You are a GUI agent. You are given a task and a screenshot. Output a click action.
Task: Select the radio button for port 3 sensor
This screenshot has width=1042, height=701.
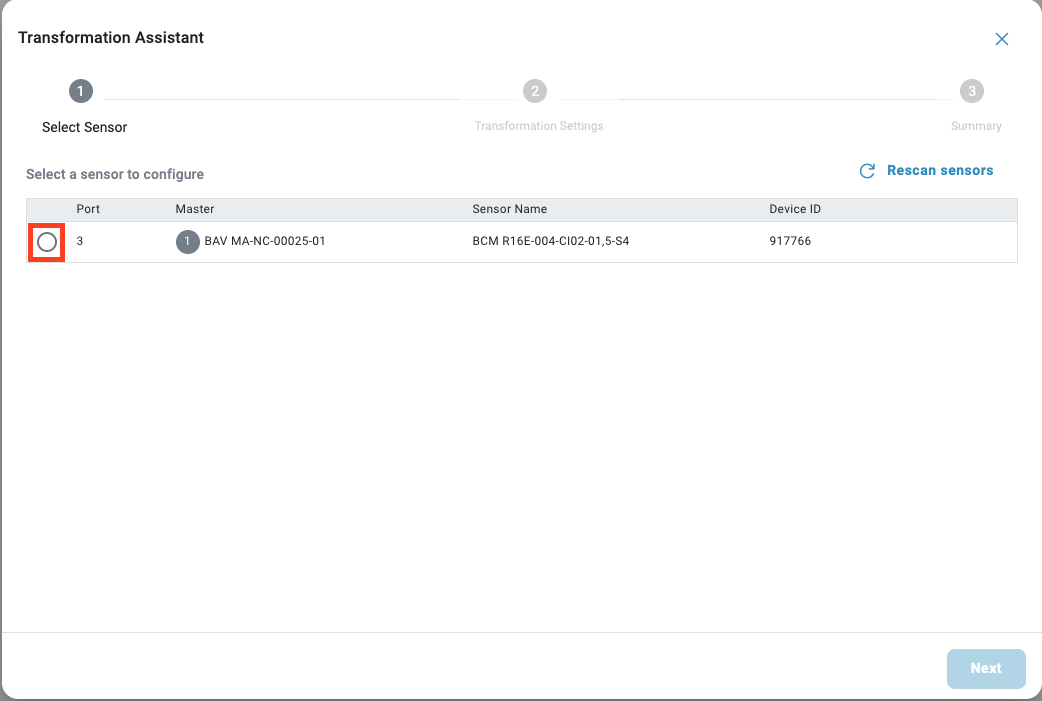tap(47, 242)
